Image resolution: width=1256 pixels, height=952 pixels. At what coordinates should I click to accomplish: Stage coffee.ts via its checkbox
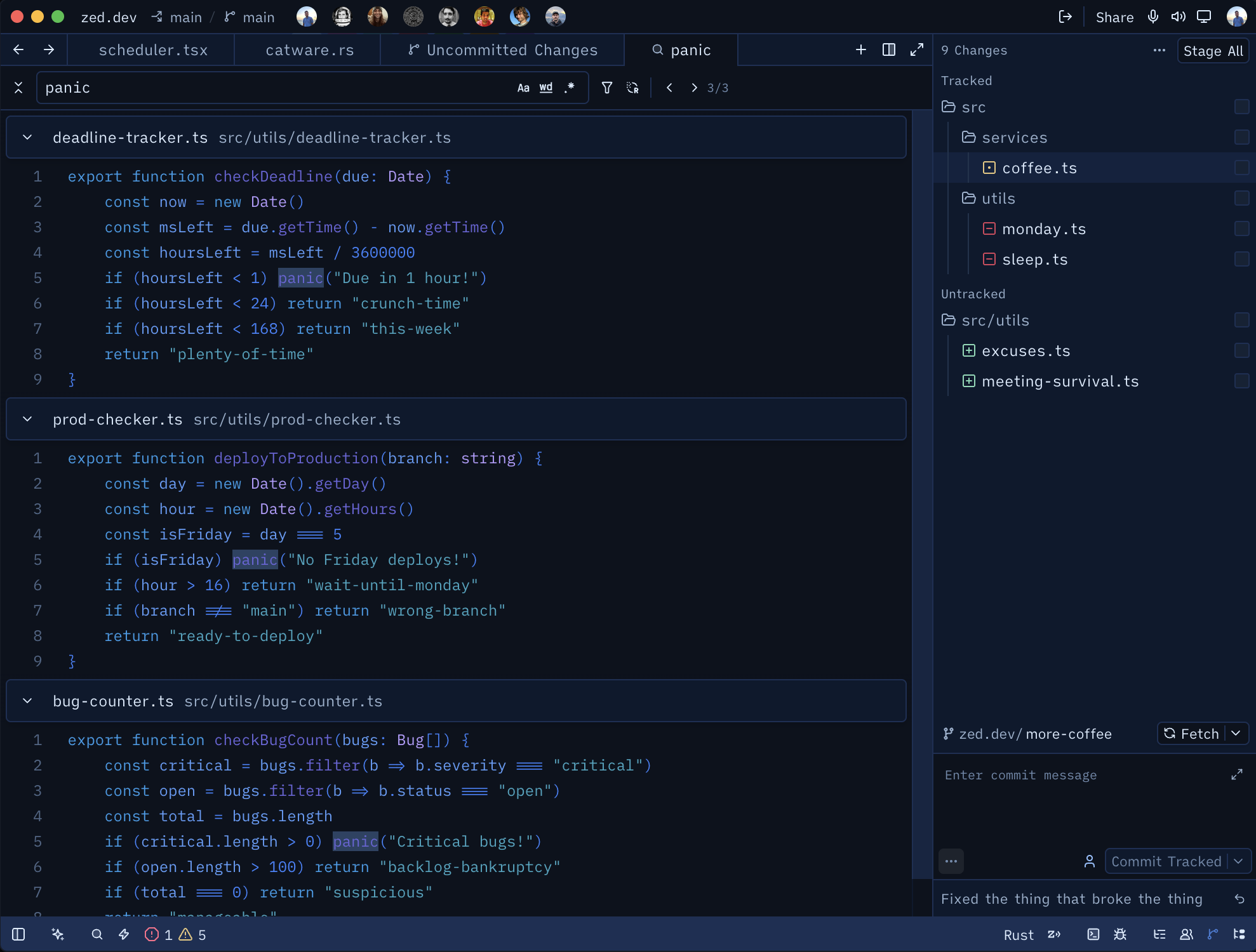tap(1241, 168)
